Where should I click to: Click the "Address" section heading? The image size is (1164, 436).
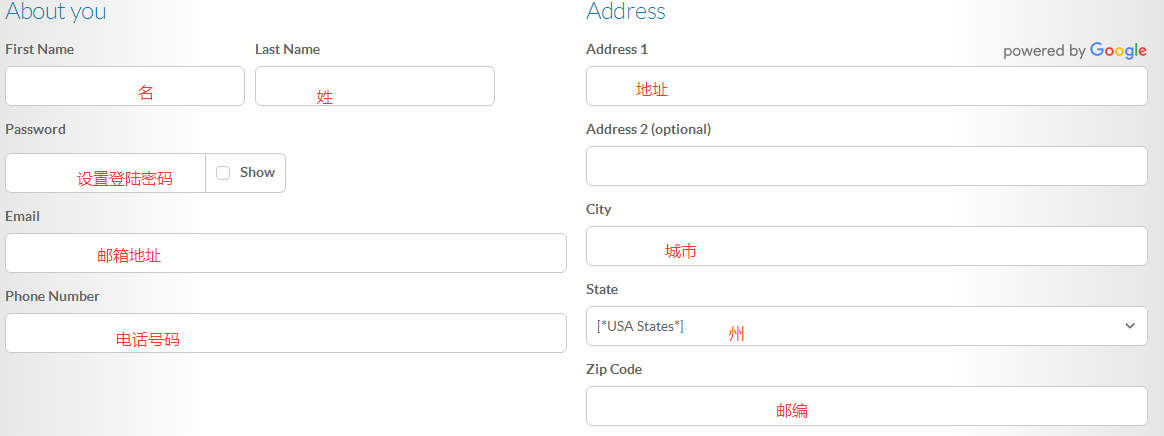click(626, 12)
